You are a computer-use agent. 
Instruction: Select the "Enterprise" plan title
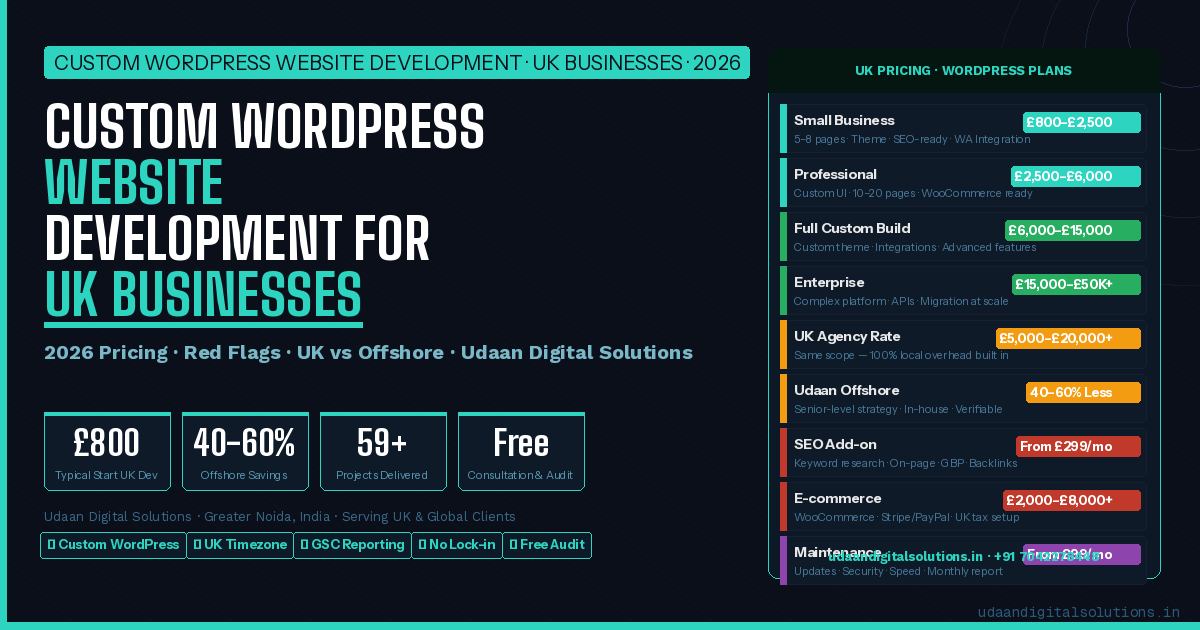coord(829,283)
